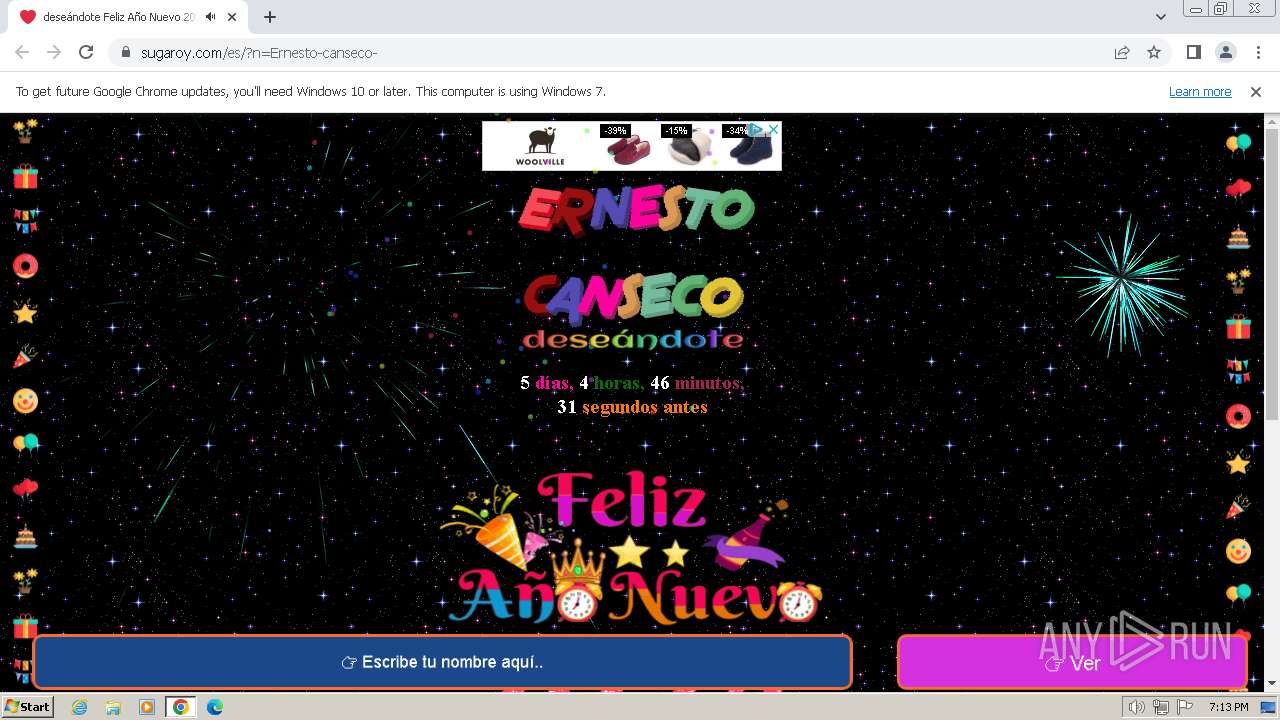Image resolution: width=1280 pixels, height=720 pixels.
Task: Click the Escribe tu nombre aquí field
Action: pyautogui.click(x=442, y=662)
